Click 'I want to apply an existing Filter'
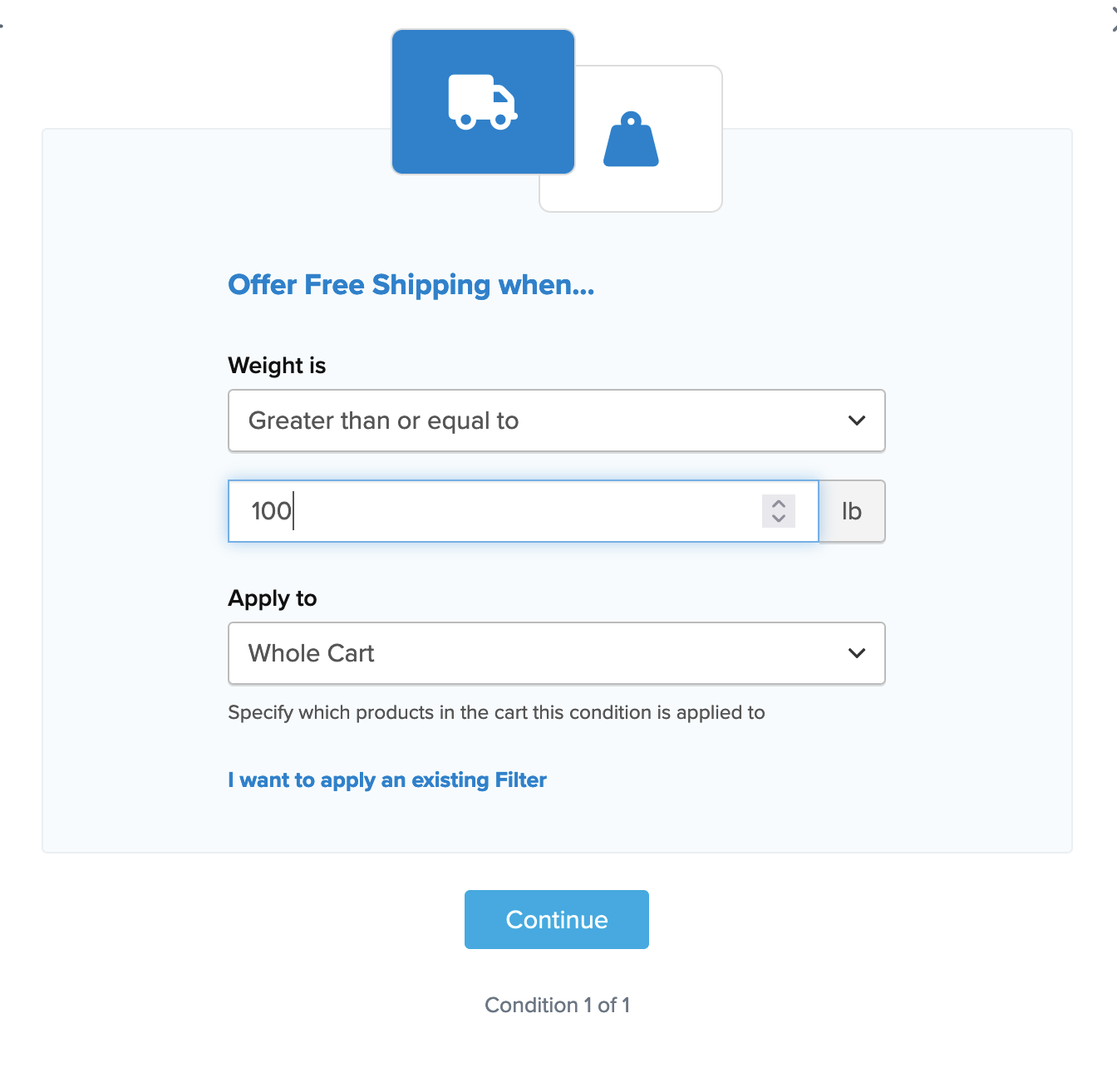The height and width of the screenshot is (1092, 1117). coord(387,780)
